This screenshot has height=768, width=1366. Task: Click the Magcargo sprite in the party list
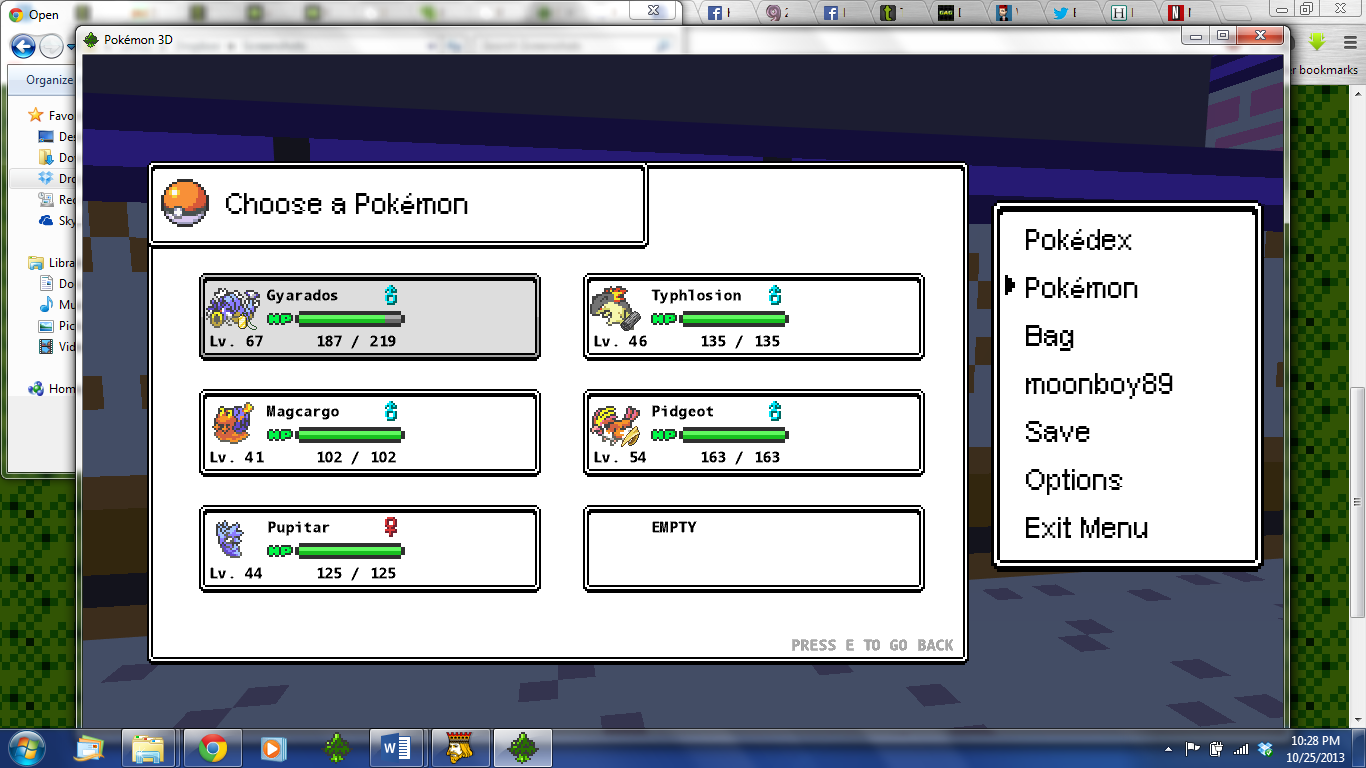pyautogui.click(x=232, y=423)
